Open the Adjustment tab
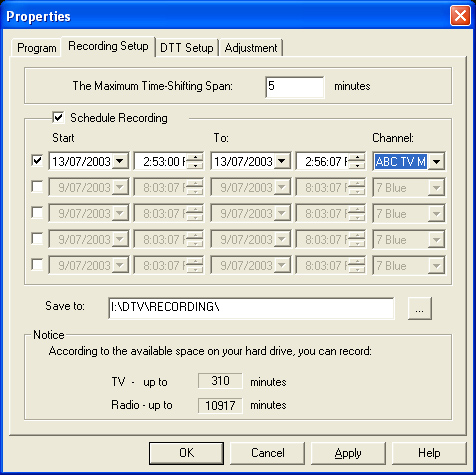 pyautogui.click(x=251, y=48)
